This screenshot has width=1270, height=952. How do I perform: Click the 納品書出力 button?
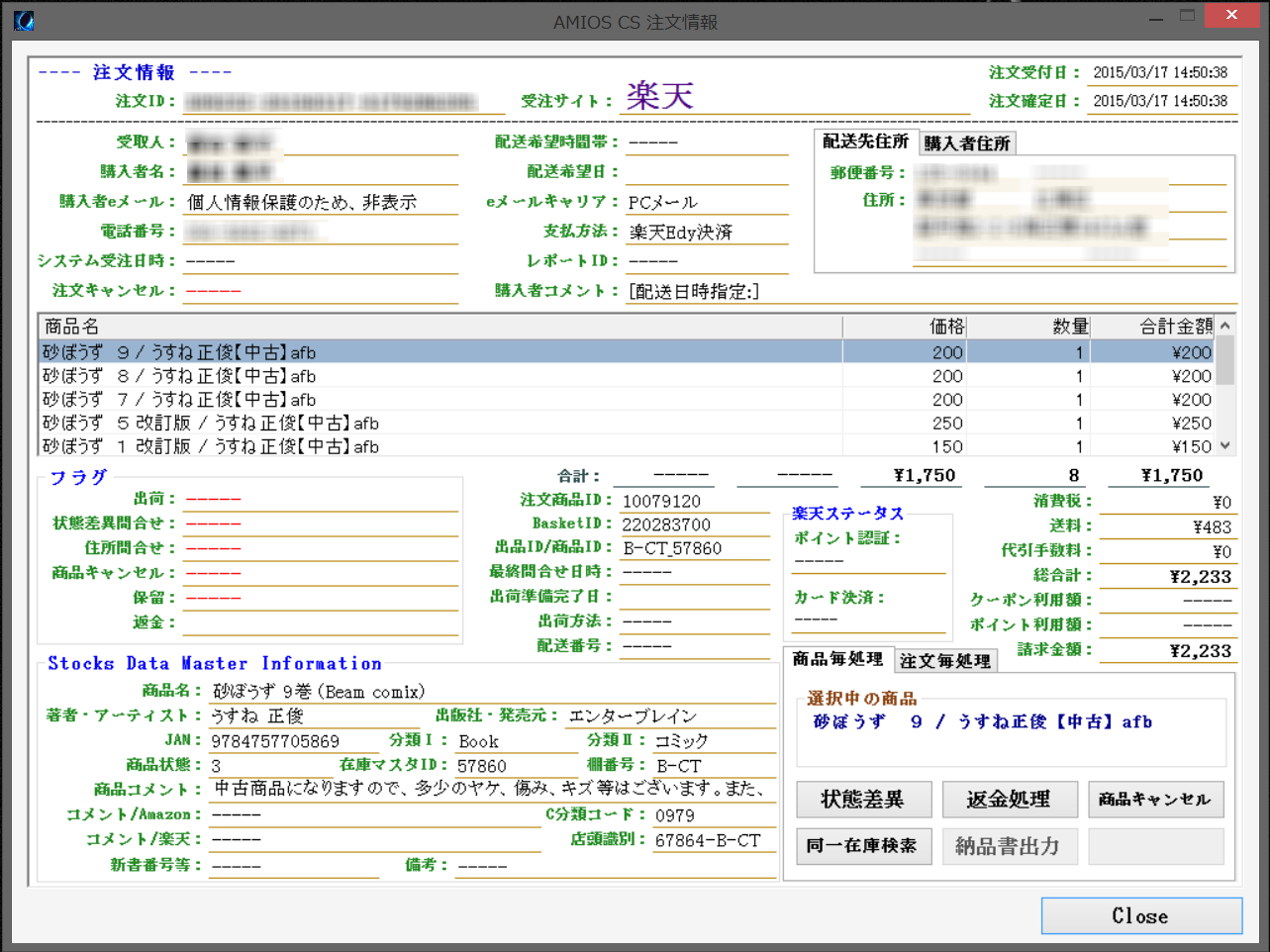[x=1009, y=846]
